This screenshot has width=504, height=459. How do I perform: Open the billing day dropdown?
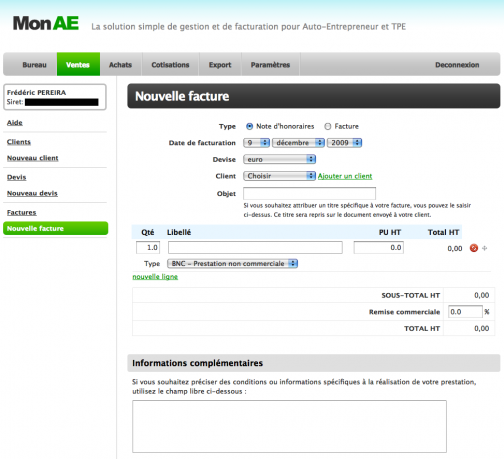click(256, 143)
